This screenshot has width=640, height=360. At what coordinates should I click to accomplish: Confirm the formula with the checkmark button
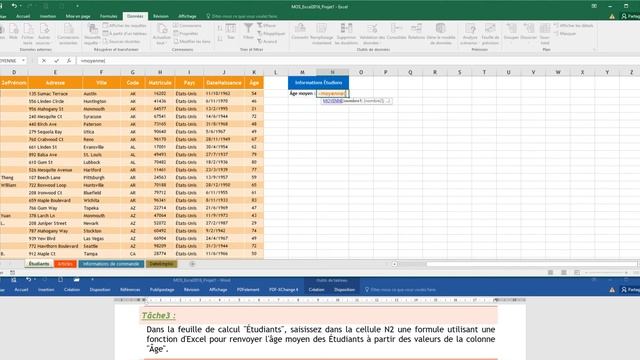(56, 60)
